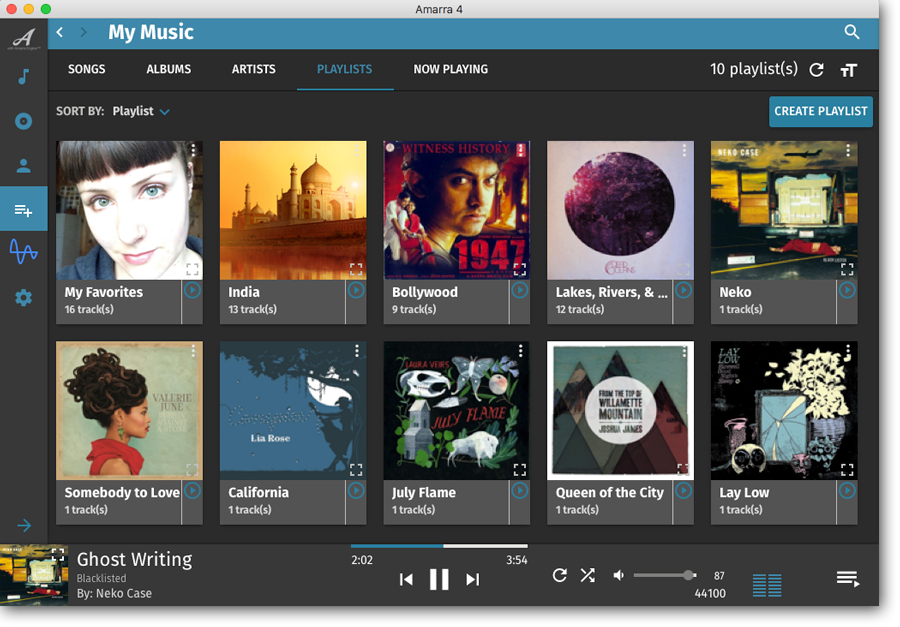This screenshot has height=627, width=900.
Task: Change text size with the TT icon
Action: pyautogui.click(x=848, y=71)
